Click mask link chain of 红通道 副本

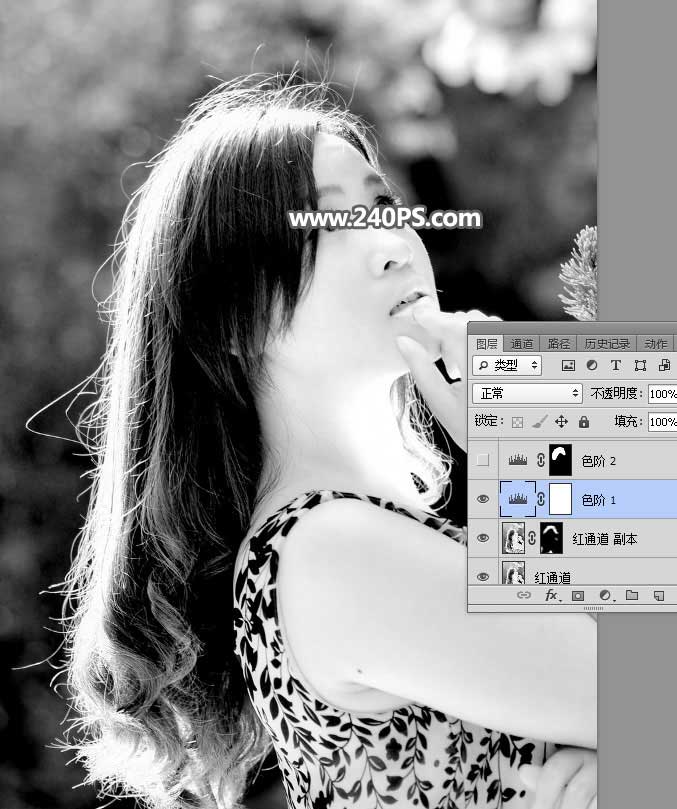[x=532, y=538]
